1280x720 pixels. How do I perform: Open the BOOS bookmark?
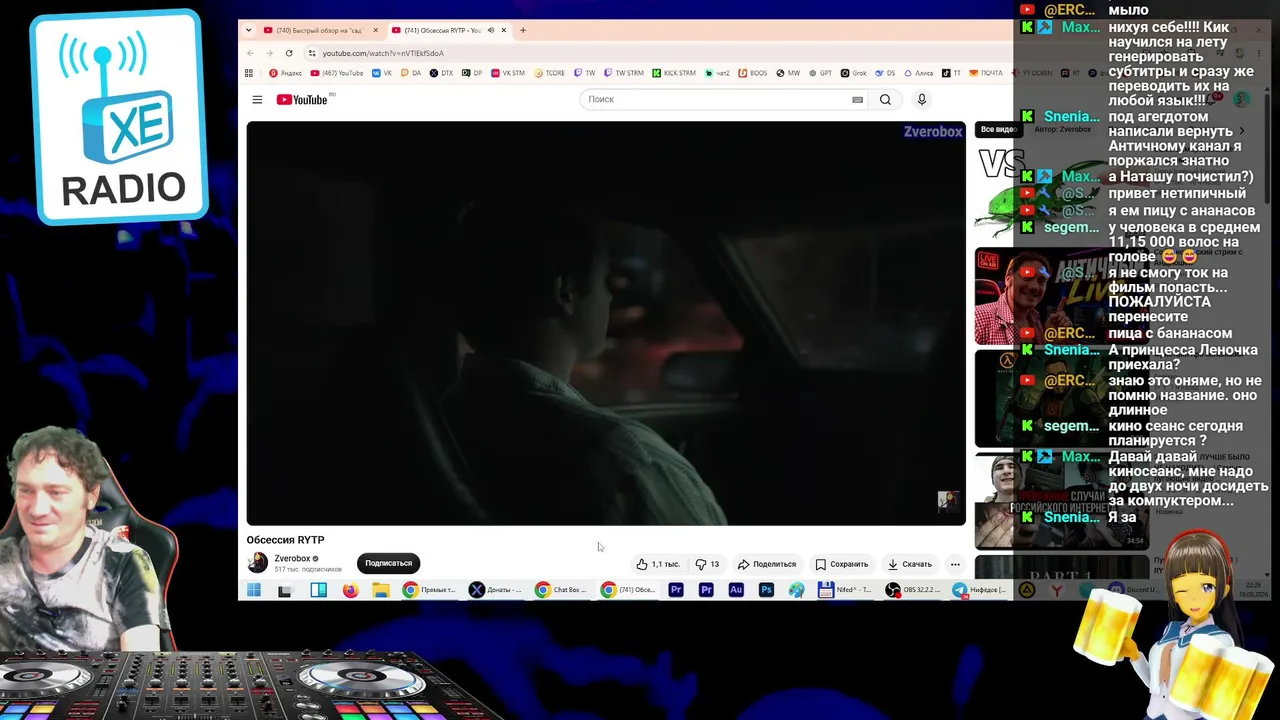pos(753,73)
